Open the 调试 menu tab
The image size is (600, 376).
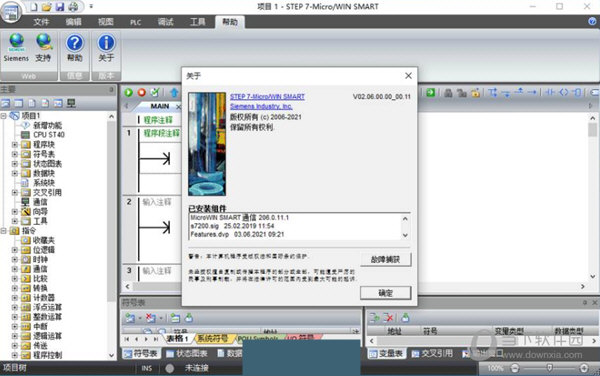pyautogui.click(x=165, y=22)
